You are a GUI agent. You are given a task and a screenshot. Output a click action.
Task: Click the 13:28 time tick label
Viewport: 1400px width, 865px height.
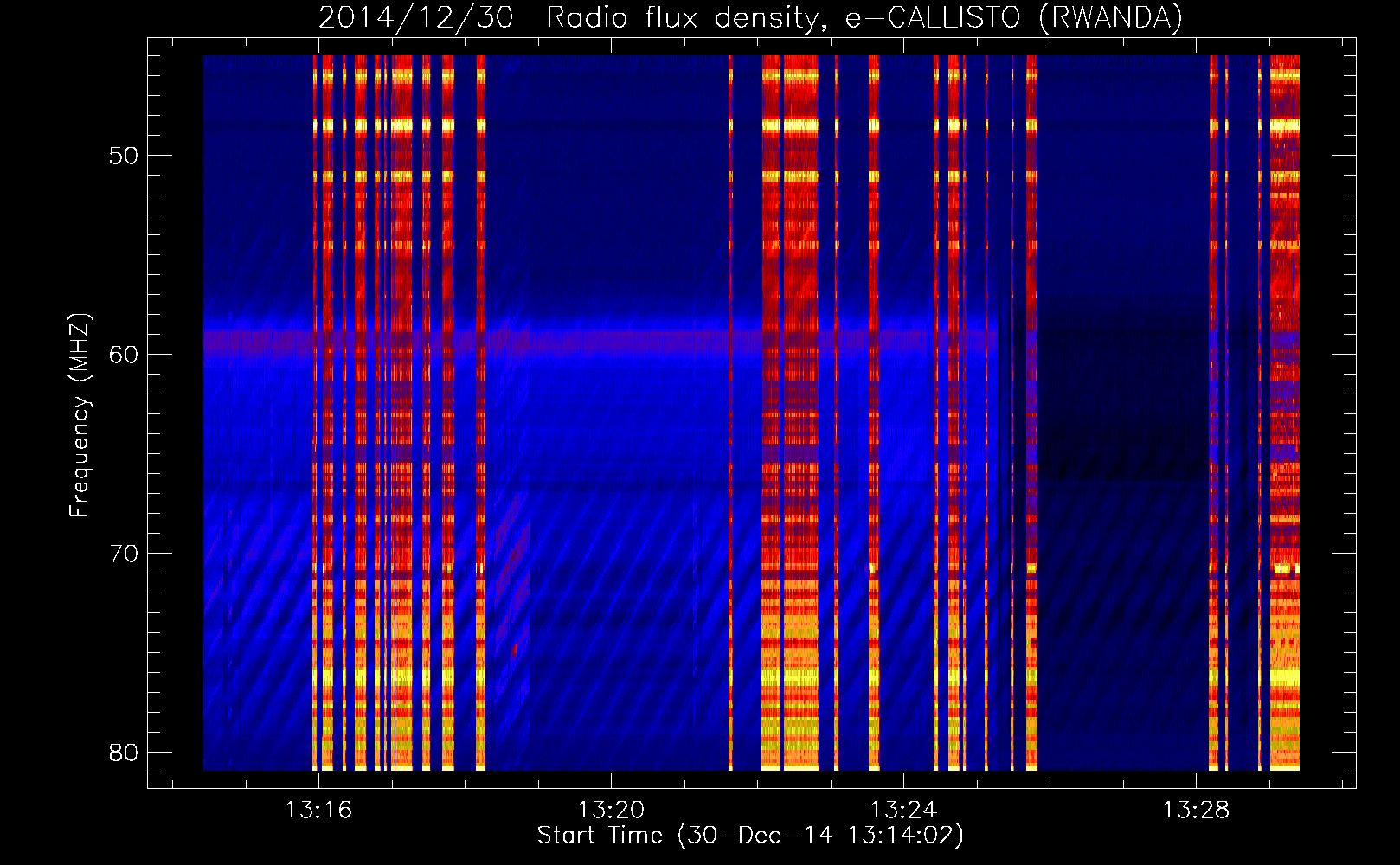coord(1196,810)
